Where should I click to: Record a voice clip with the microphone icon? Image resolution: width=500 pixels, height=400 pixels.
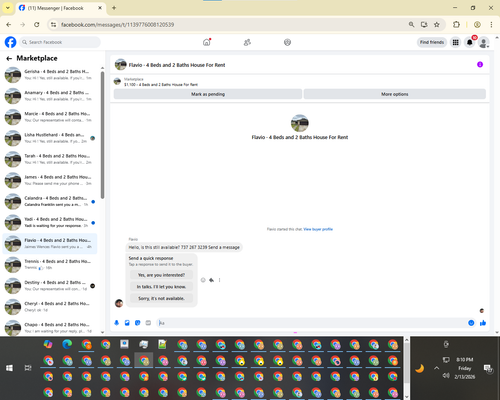pos(117,323)
